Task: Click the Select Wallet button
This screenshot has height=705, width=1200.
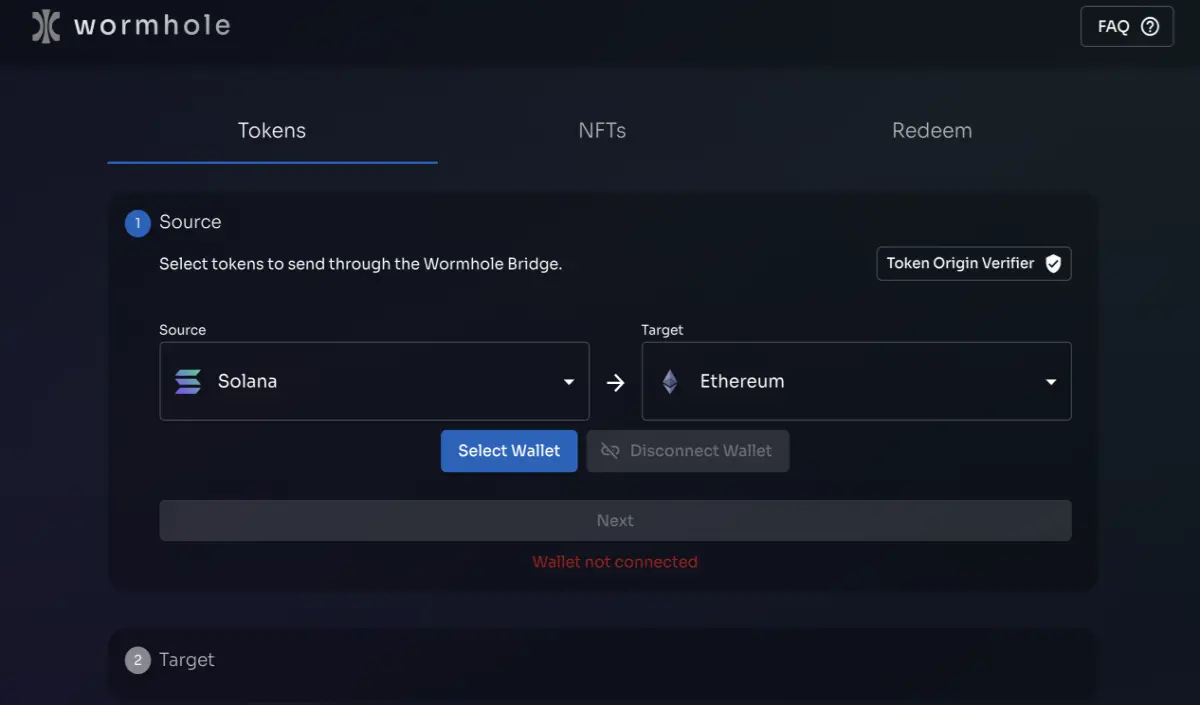Action: click(x=509, y=451)
